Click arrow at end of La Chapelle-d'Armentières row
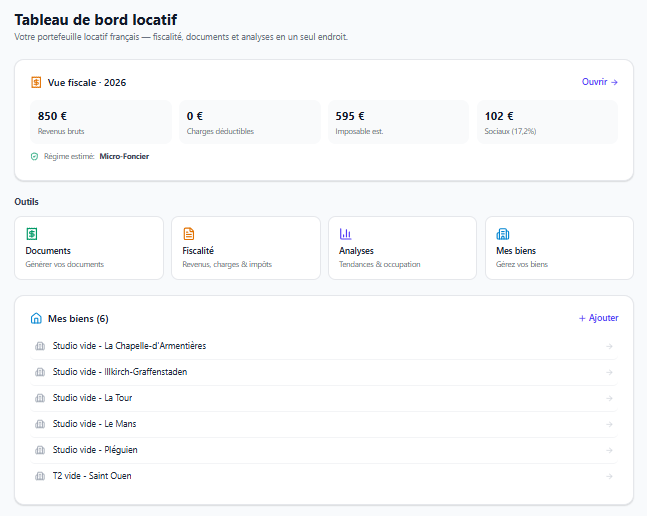The height and width of the screenshot is (516, 647). click(x=609, y=346)
